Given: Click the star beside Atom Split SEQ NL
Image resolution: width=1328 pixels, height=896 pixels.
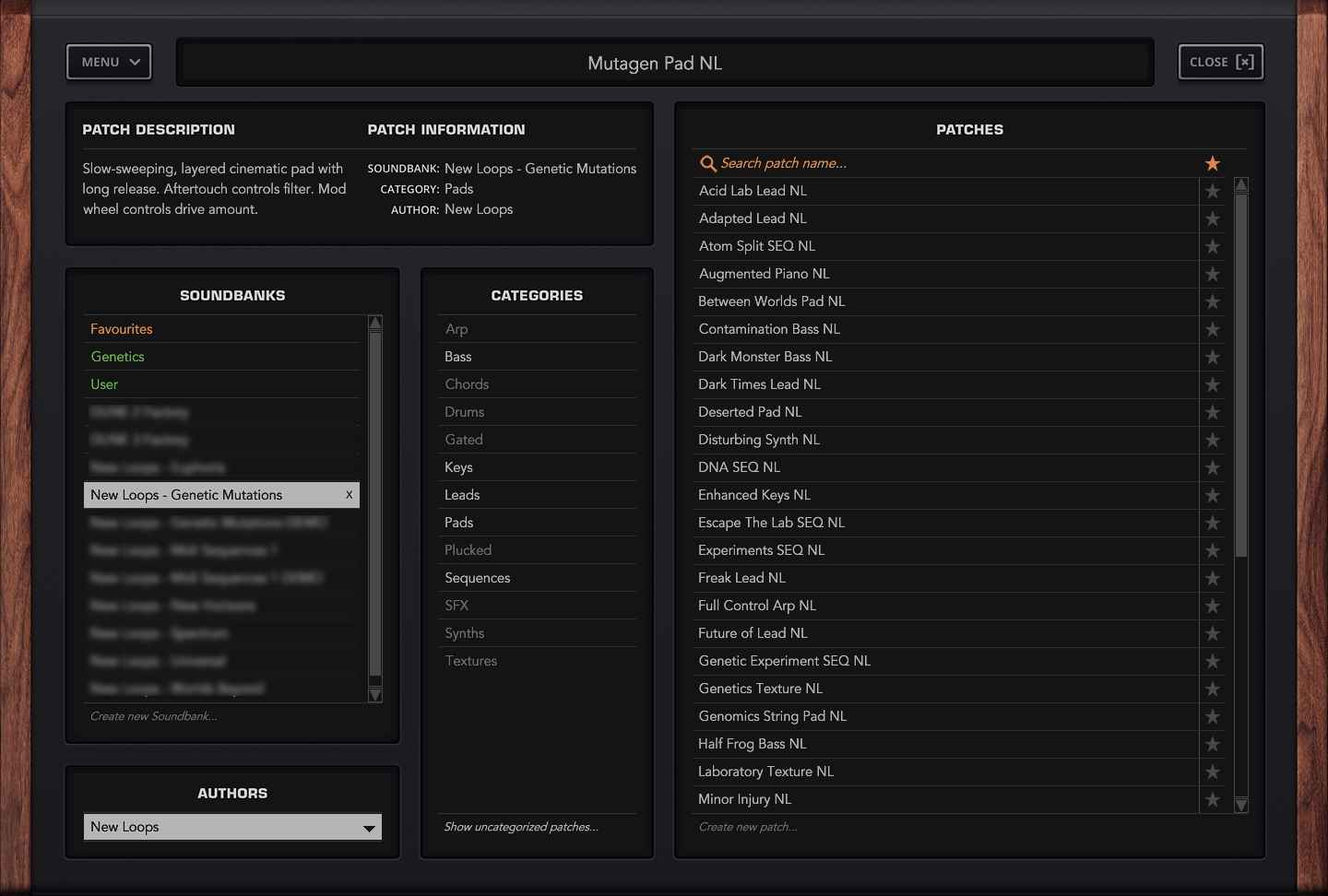Looking at the screenshot, I should tap(1212, 247).
